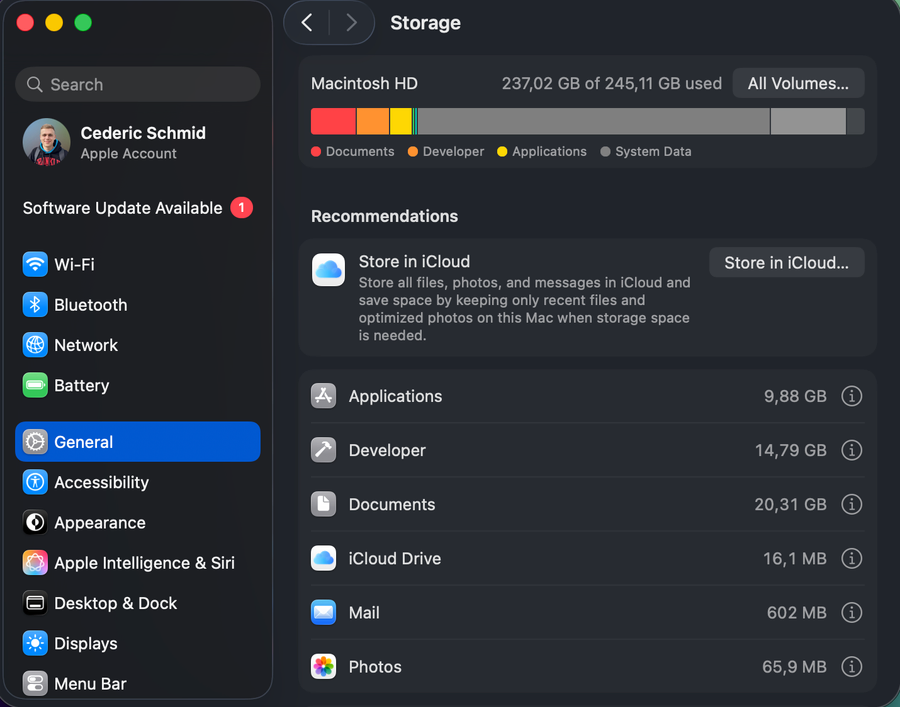Viewport: 900px width, 707px height.
Task: Select the Menu Bar icon
Action: pyautogui.click(x=35, y=683)
